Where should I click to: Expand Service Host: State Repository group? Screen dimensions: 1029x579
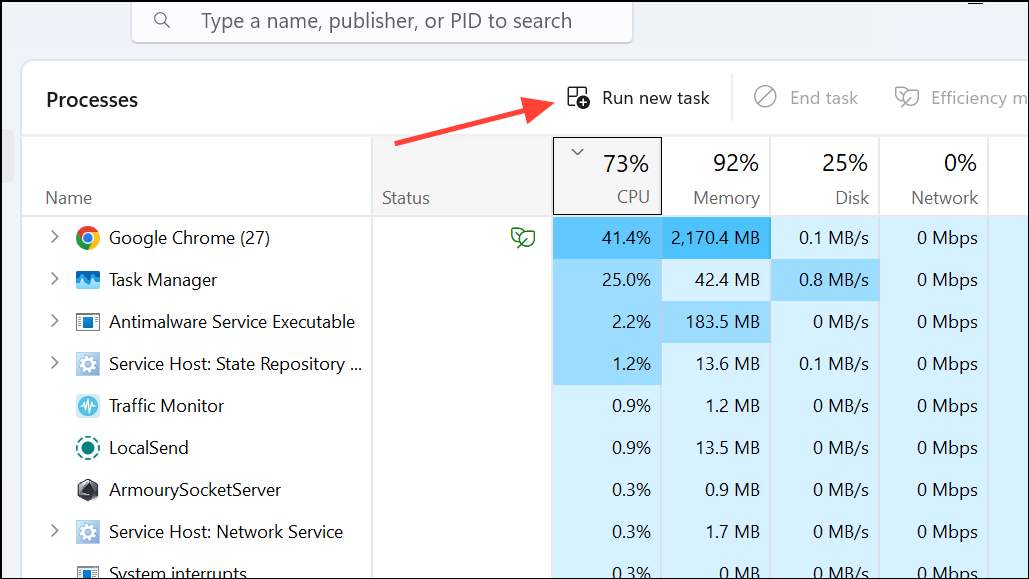pyautogui.click(x=54, y=363)
